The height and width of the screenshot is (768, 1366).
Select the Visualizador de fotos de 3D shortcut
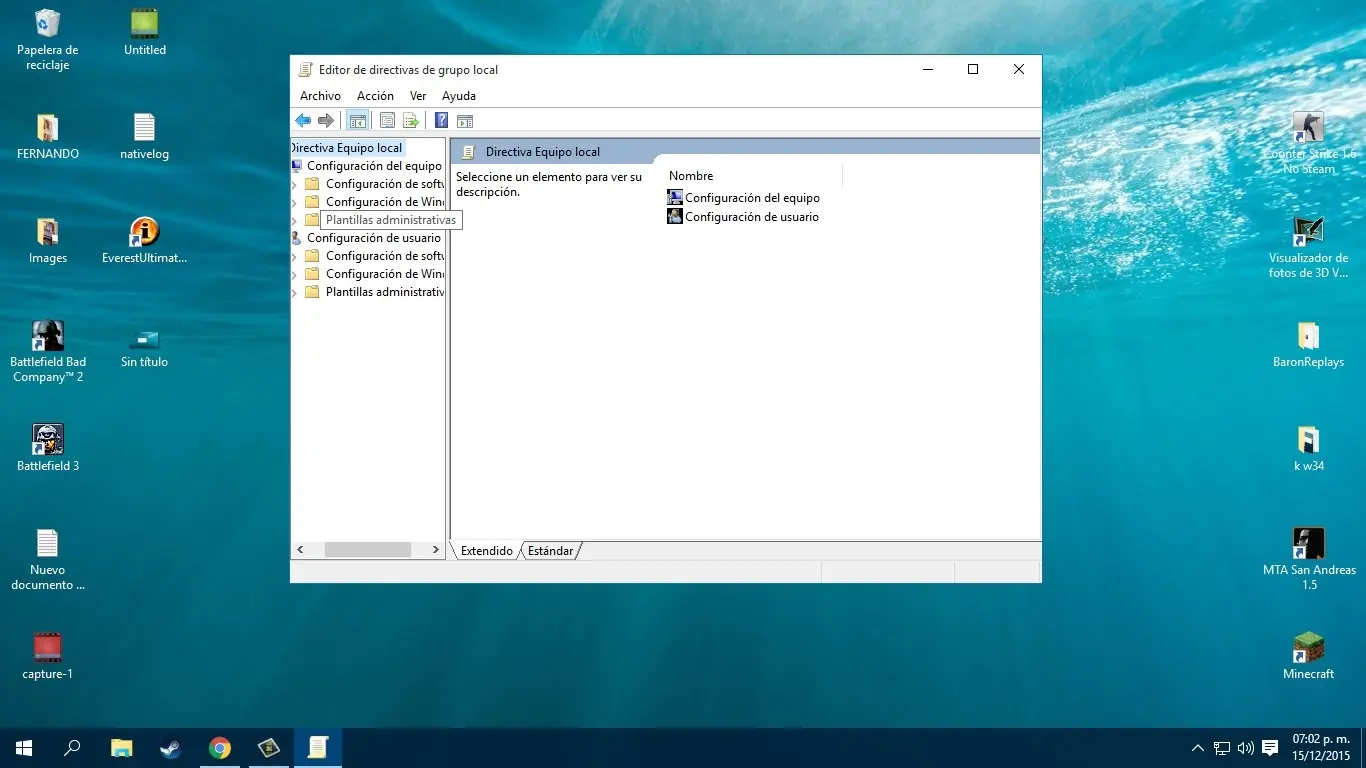click(1309, 248)
